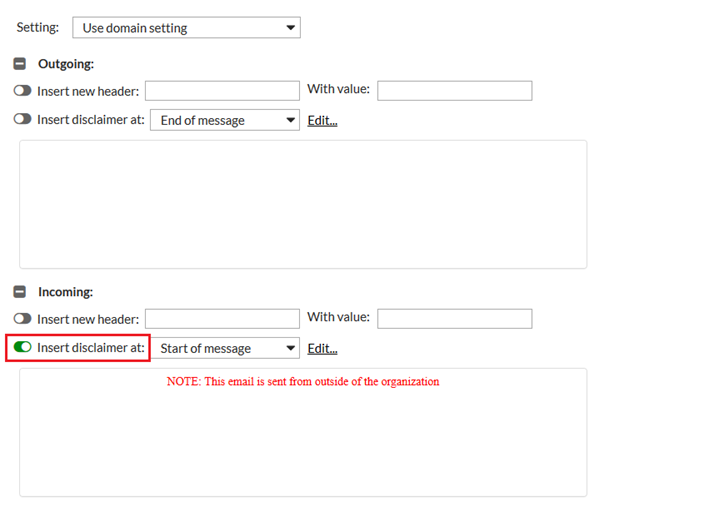
Task: Click Edit link in Outgoing section
Action: tap(322, 121)
